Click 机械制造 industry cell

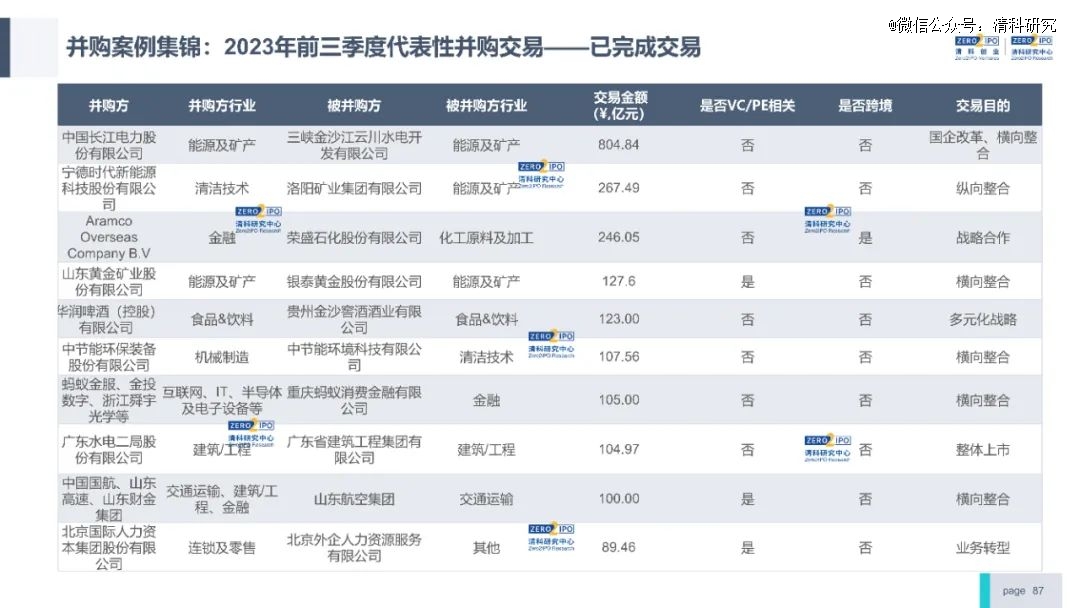[x=222, y=357]
